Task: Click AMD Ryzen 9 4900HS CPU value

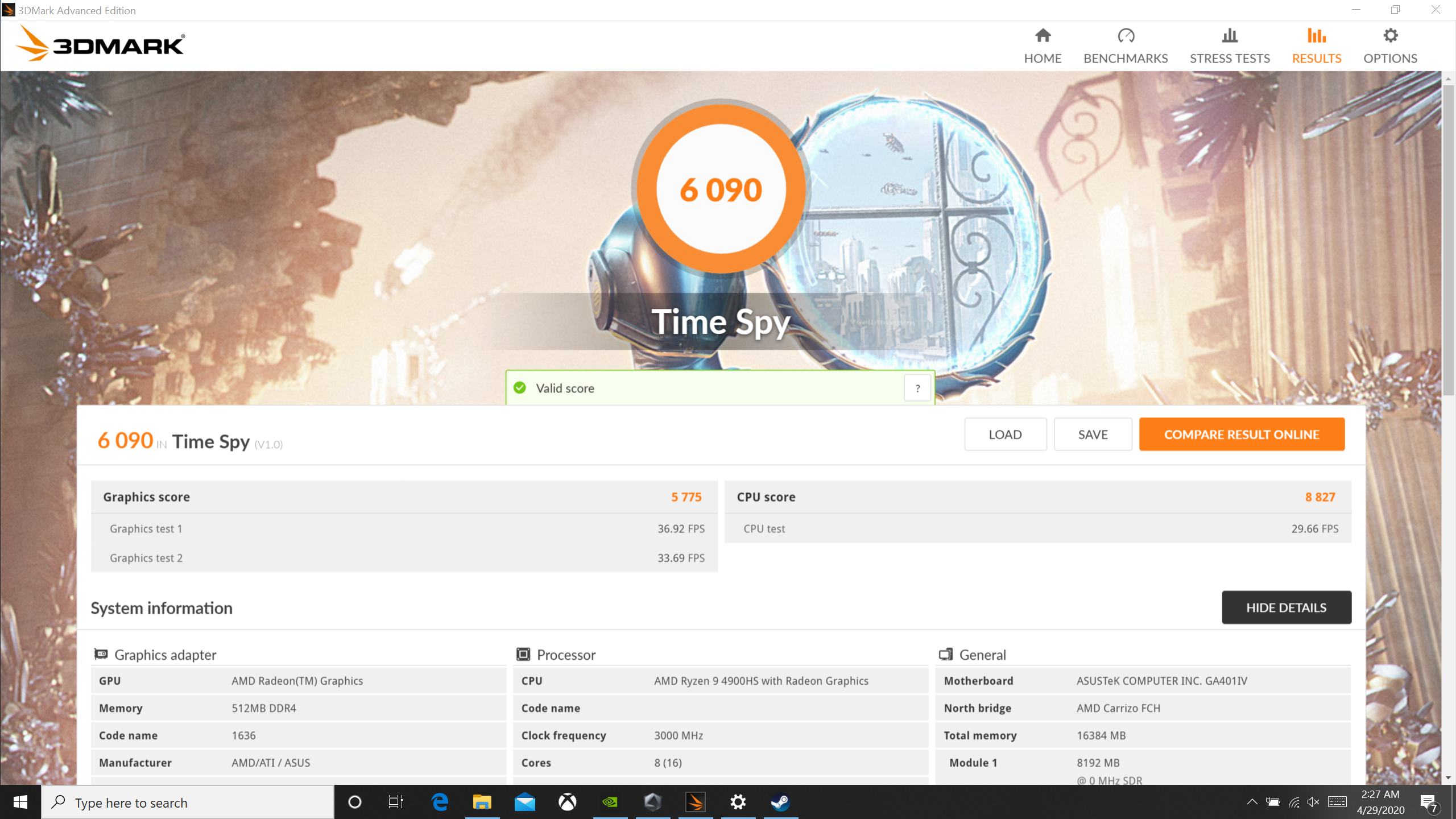Action: point(761,681)
